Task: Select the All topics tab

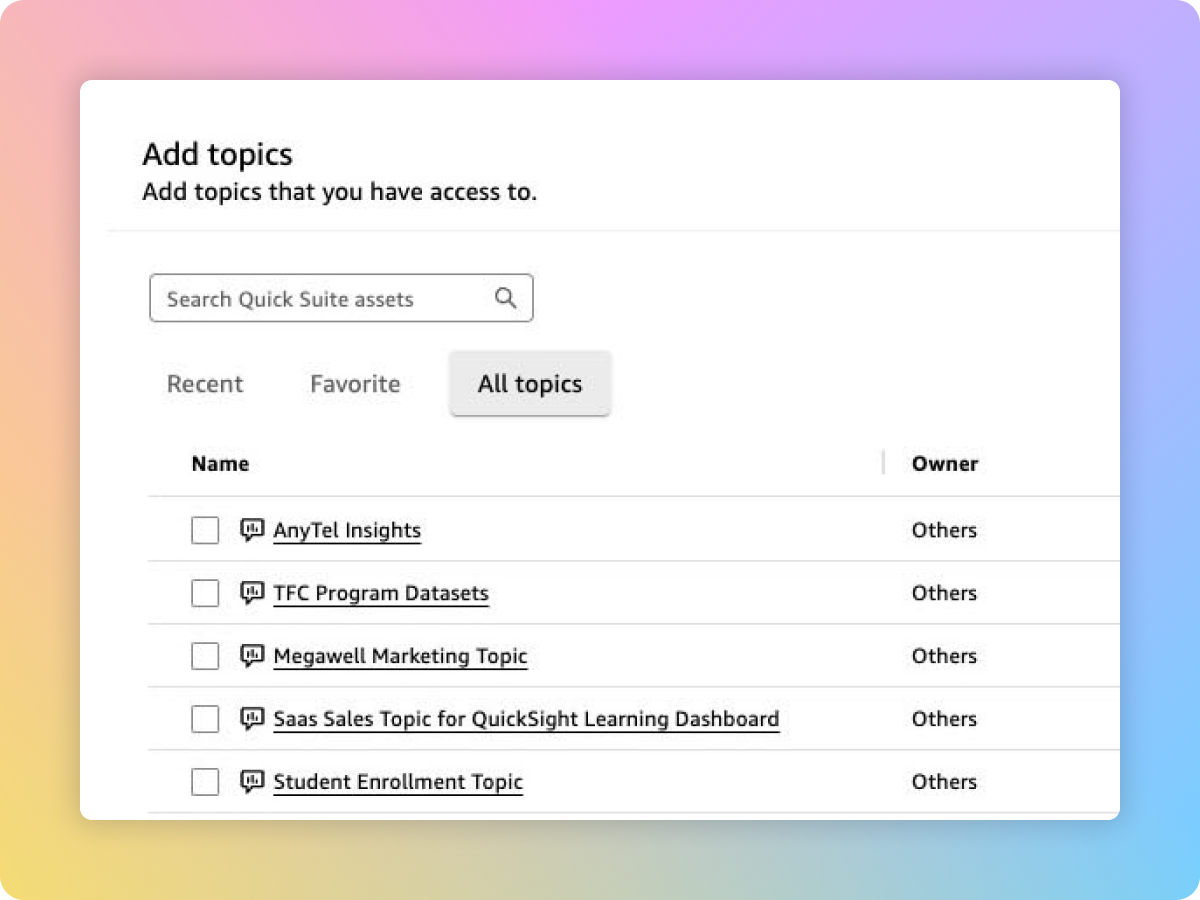Action: click(530, 384)
